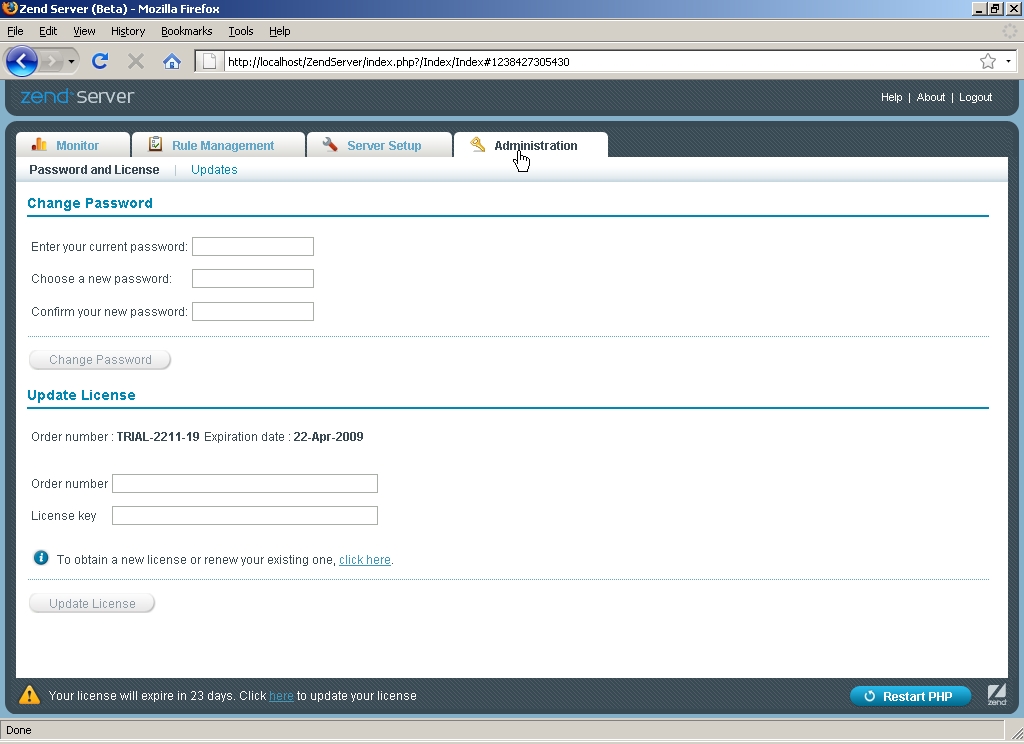Open the Edit menu

point(48,31)
